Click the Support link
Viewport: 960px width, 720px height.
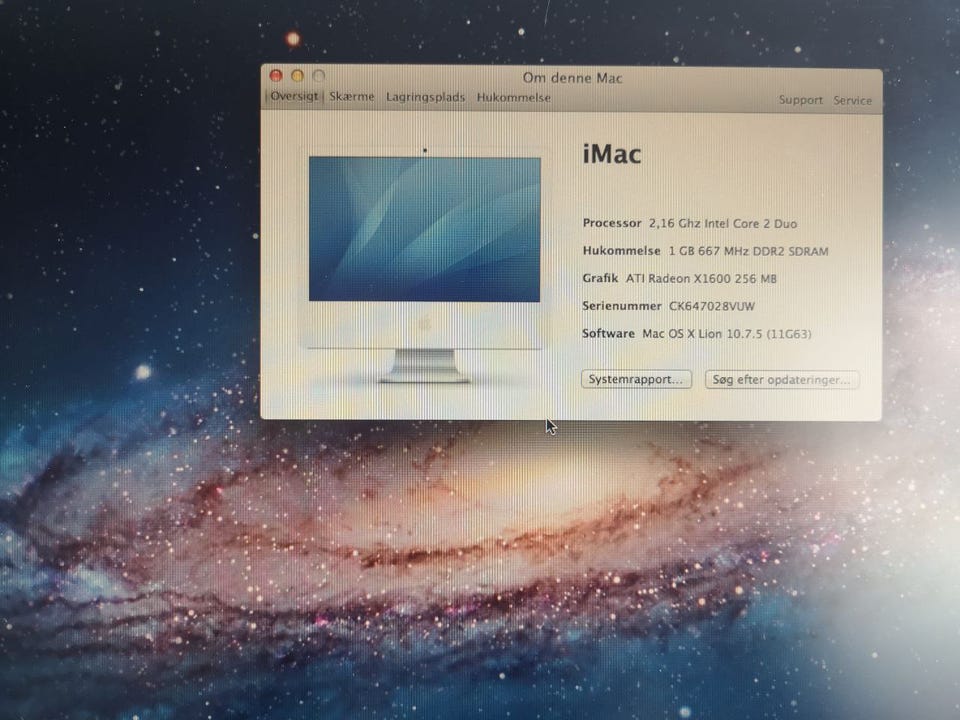click(x=800, y=100)
